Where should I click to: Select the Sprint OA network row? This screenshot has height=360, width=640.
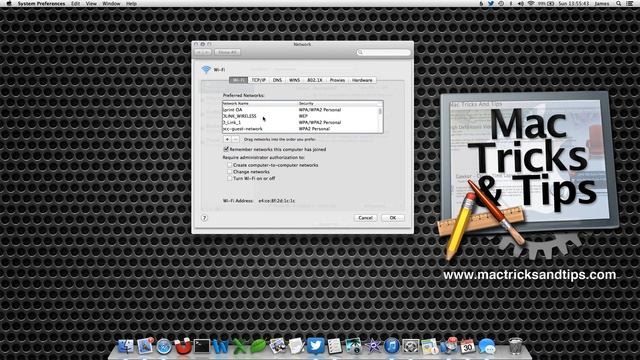(300, 110)
